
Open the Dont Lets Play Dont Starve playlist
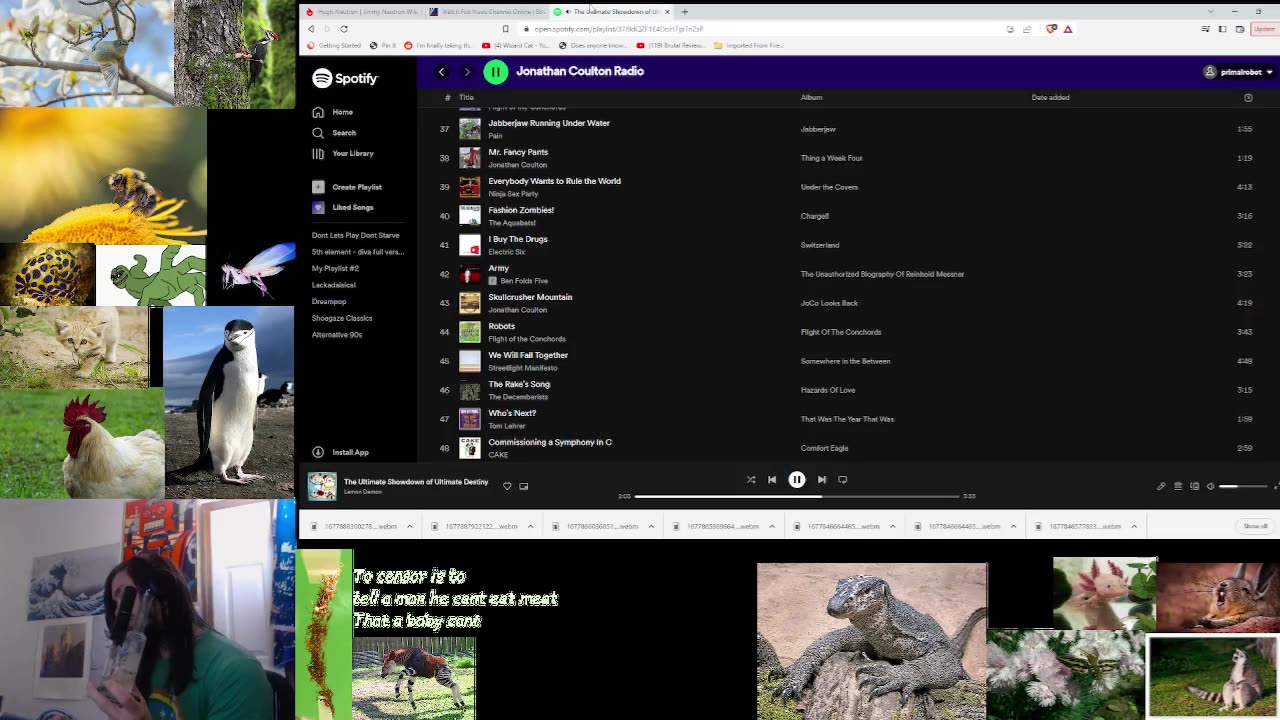tap(355, 235)
